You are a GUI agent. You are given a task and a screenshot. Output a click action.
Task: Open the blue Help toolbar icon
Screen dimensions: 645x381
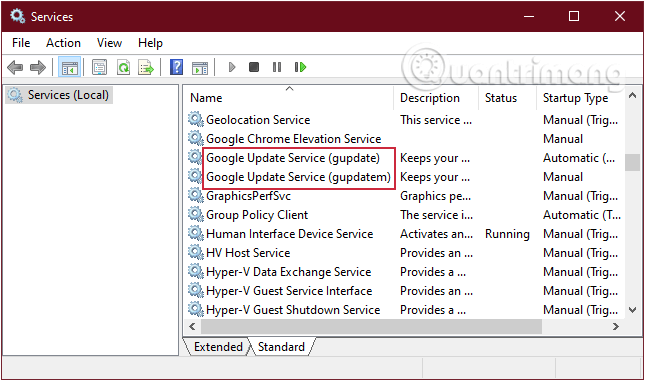[x=176, y=67]
